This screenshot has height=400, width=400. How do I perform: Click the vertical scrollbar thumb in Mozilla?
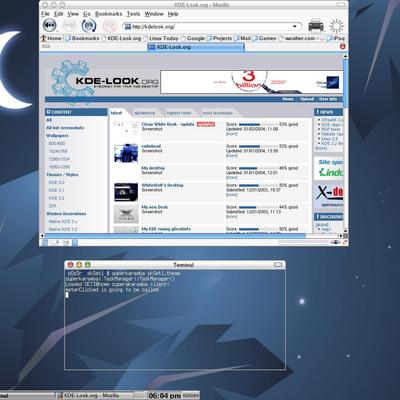pos(345,82)
